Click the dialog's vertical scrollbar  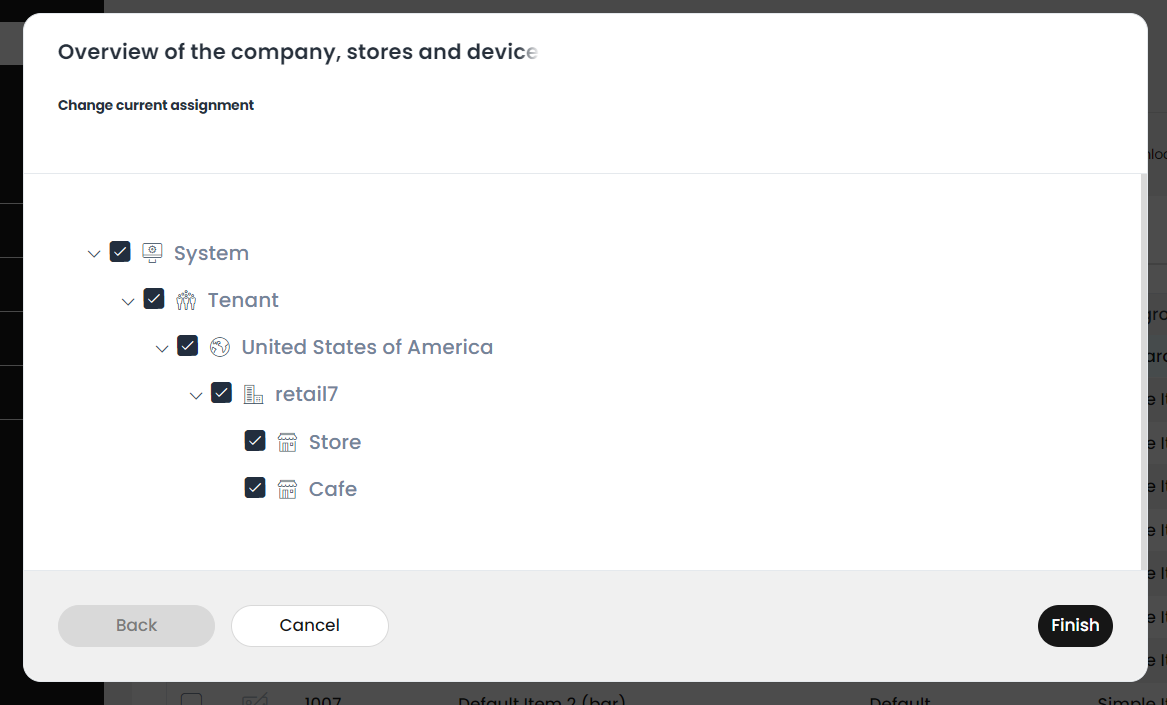(1143, 372)
